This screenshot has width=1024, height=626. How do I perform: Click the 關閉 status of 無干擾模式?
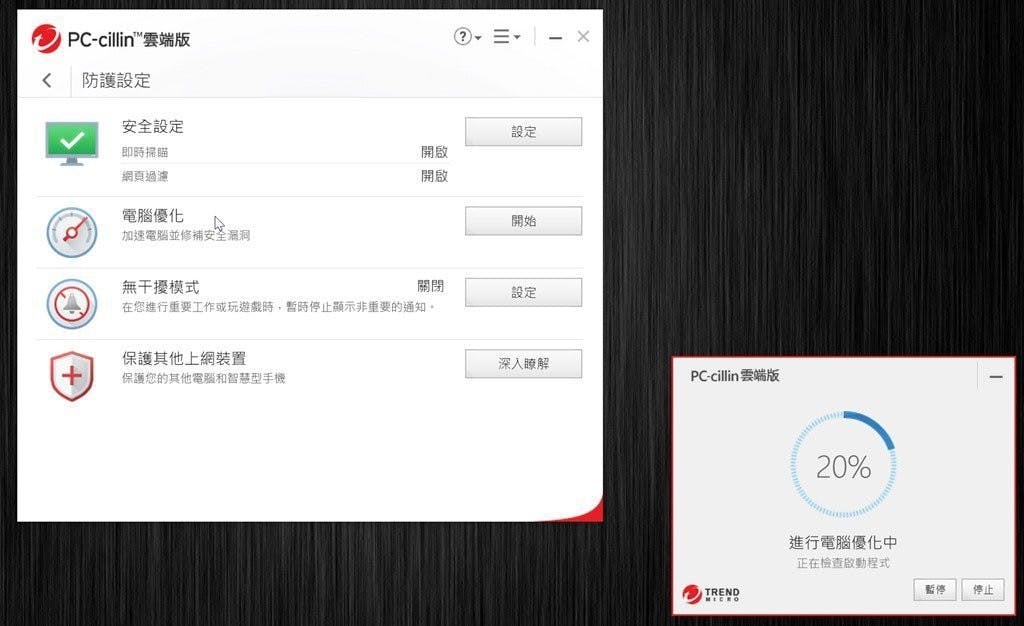[x=431, y=286]
